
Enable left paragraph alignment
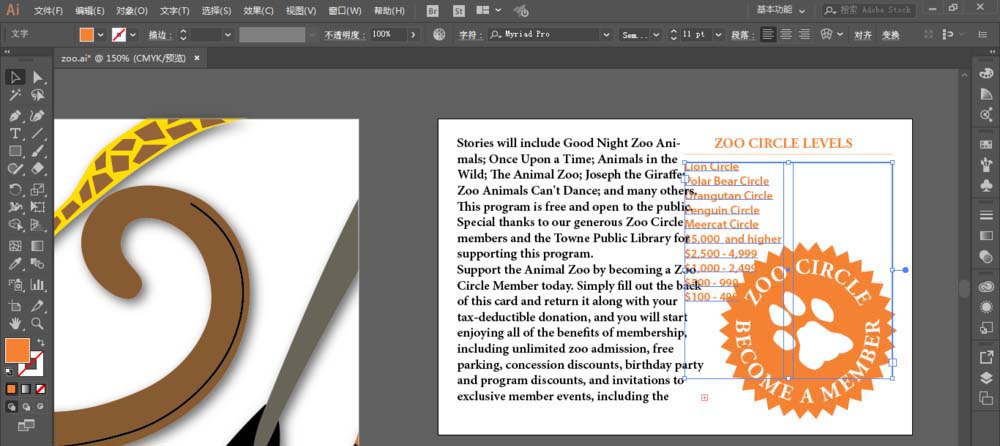768,34
